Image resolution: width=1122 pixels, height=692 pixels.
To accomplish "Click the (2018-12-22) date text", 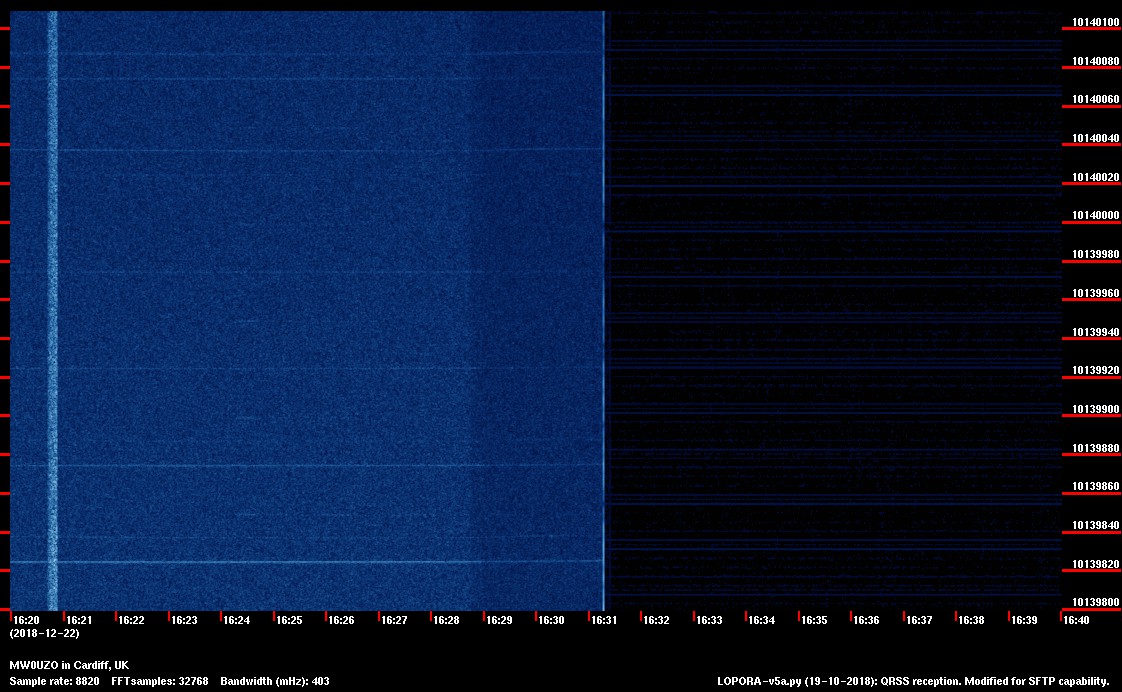I will (44, 633).
